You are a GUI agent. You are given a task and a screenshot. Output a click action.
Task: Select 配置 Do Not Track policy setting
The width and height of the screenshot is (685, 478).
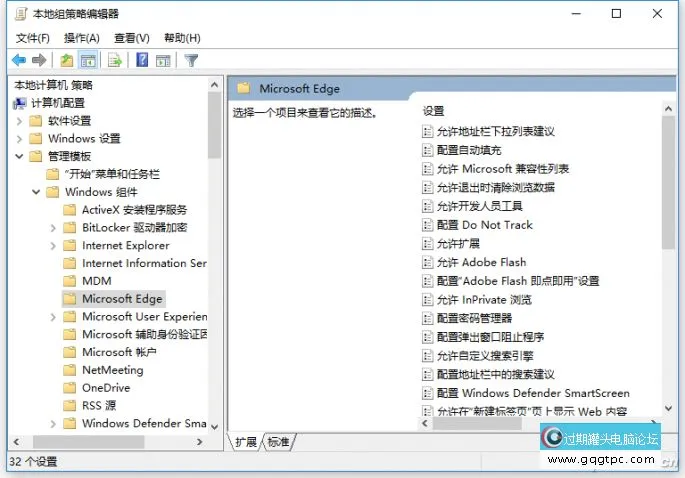point(484,225)
